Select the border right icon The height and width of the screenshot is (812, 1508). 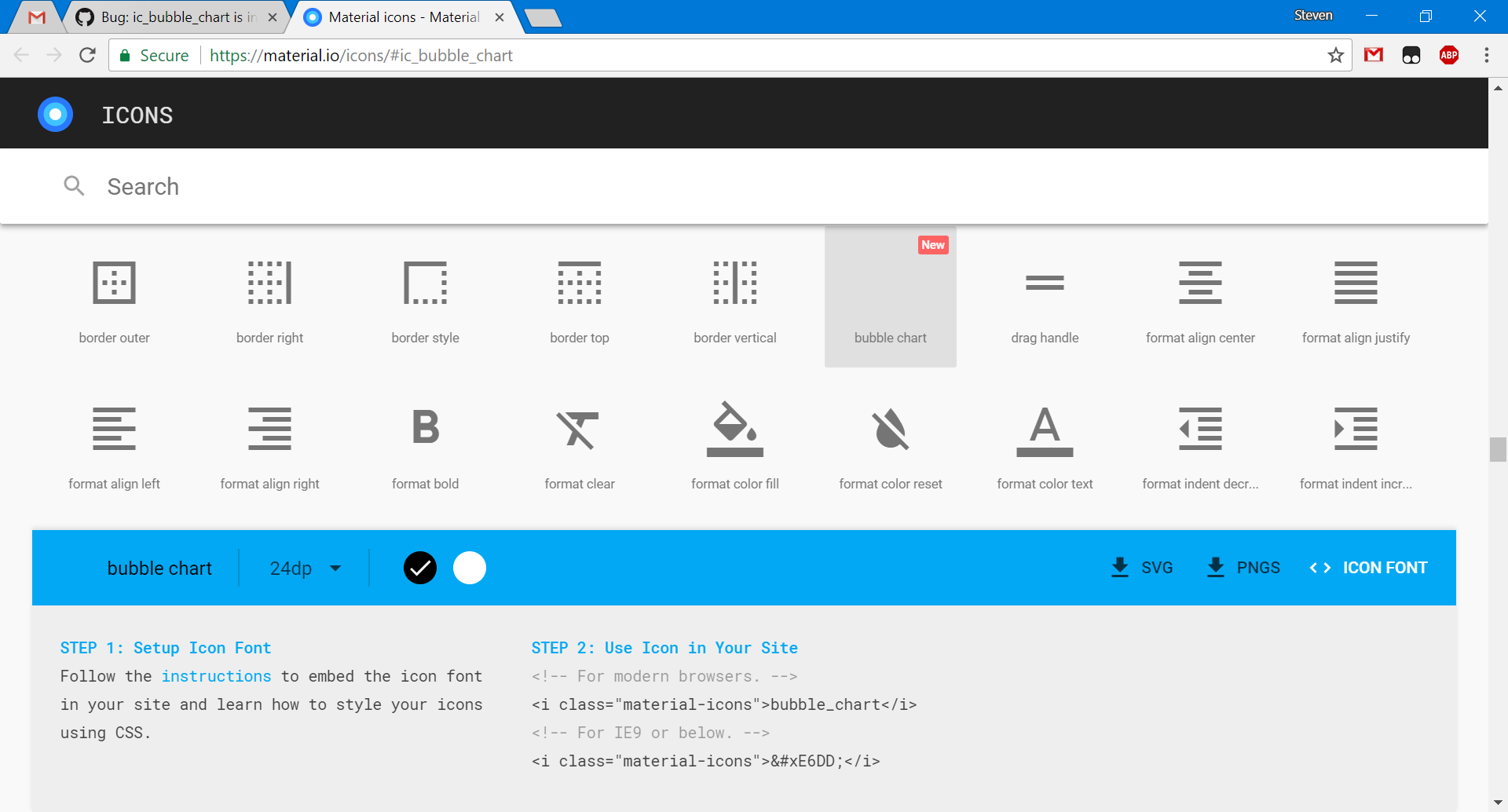[x=270, y=283]
